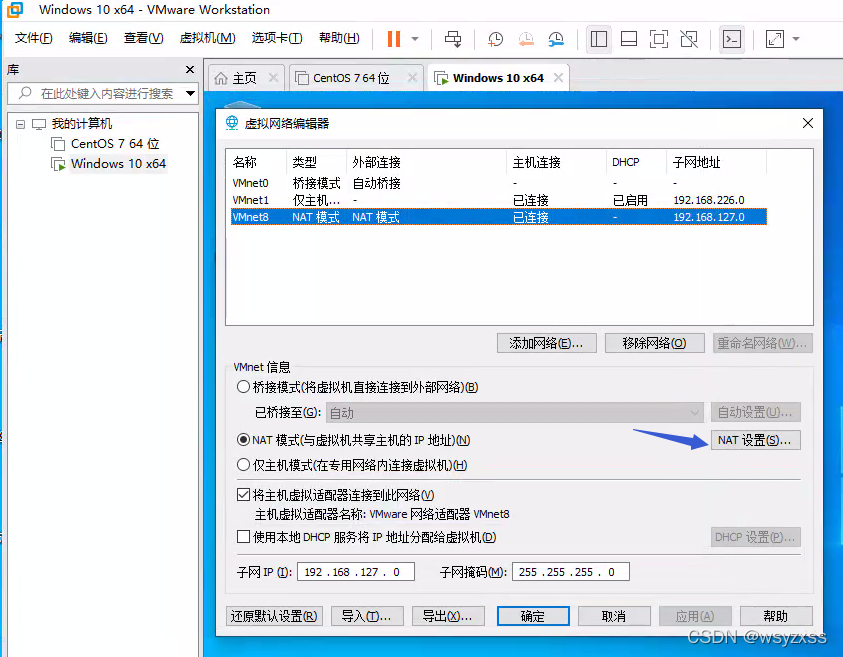Image resolution: width=843 pixels, height=657 pixels.
Task: Select the VMnet1 row in the network list
Action: [498, 200]
